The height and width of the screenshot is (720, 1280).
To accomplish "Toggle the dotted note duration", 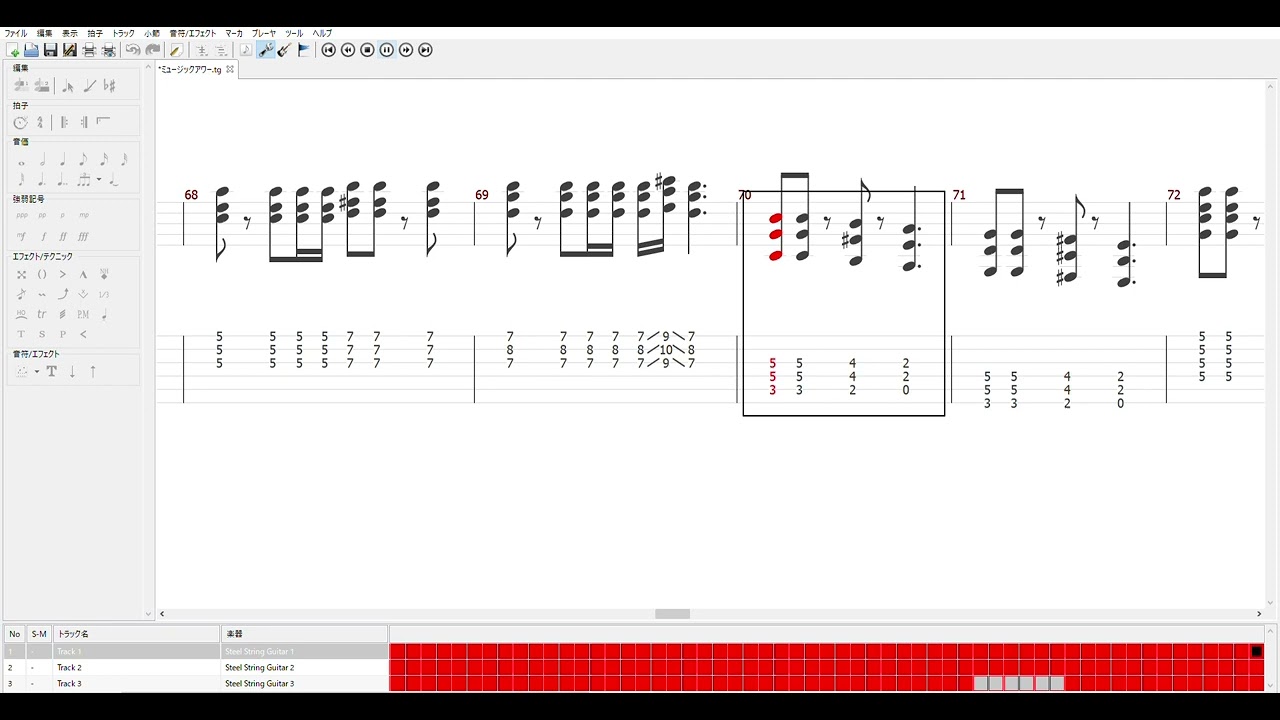I will click(x=42, y=180).
